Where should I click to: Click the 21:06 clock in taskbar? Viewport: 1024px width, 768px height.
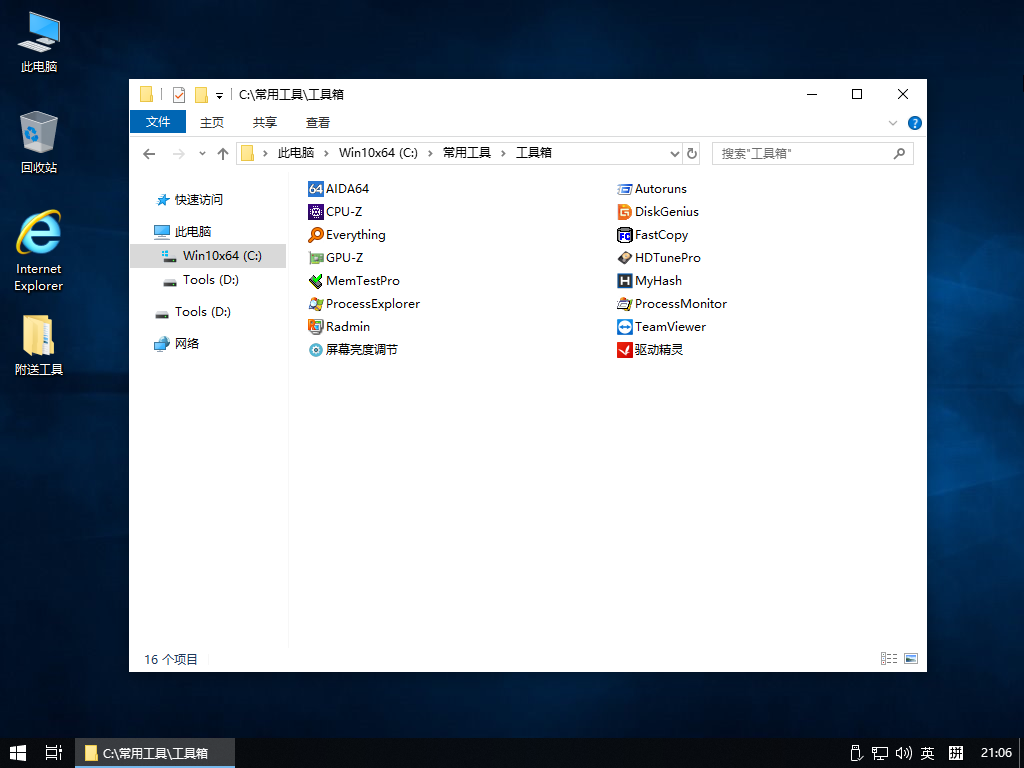coord(996,753)
